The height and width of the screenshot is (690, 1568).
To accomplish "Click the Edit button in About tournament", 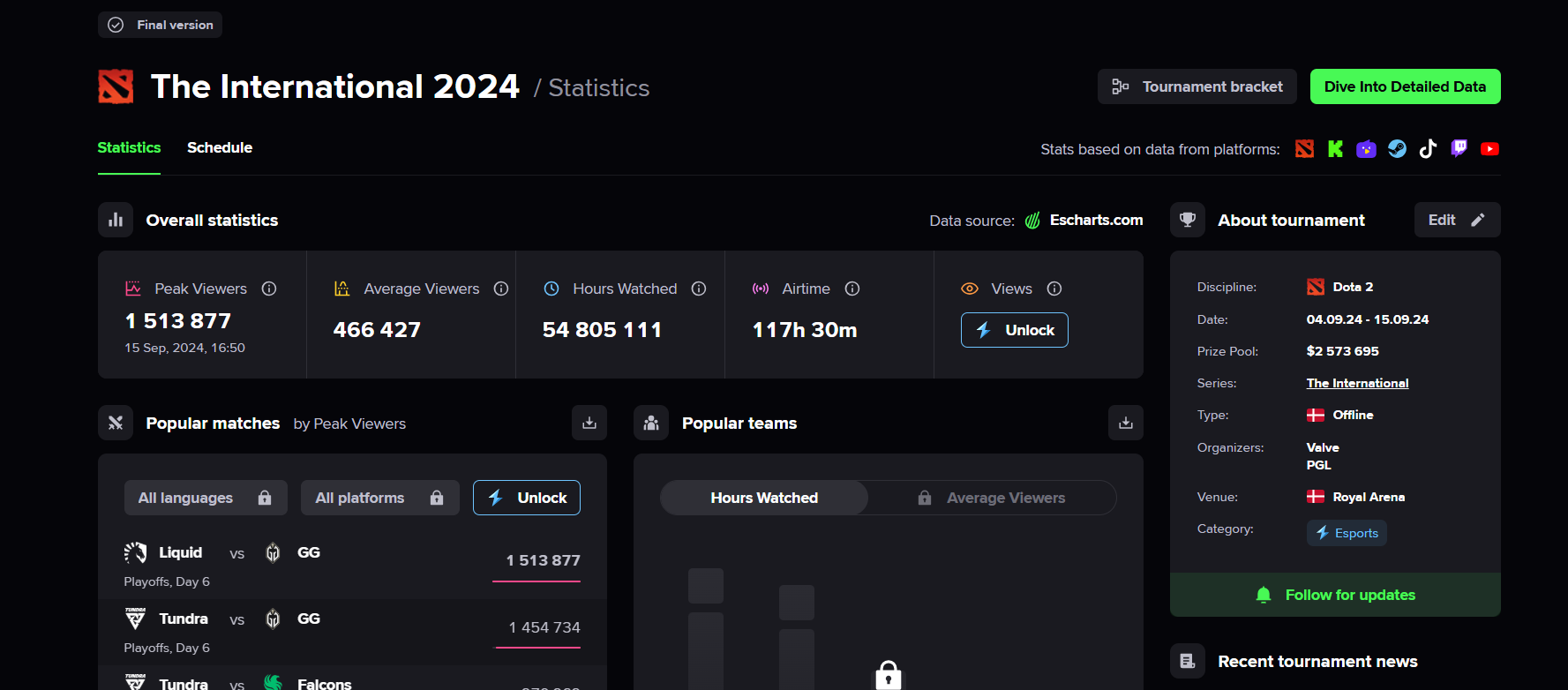I will (1458, 220).
